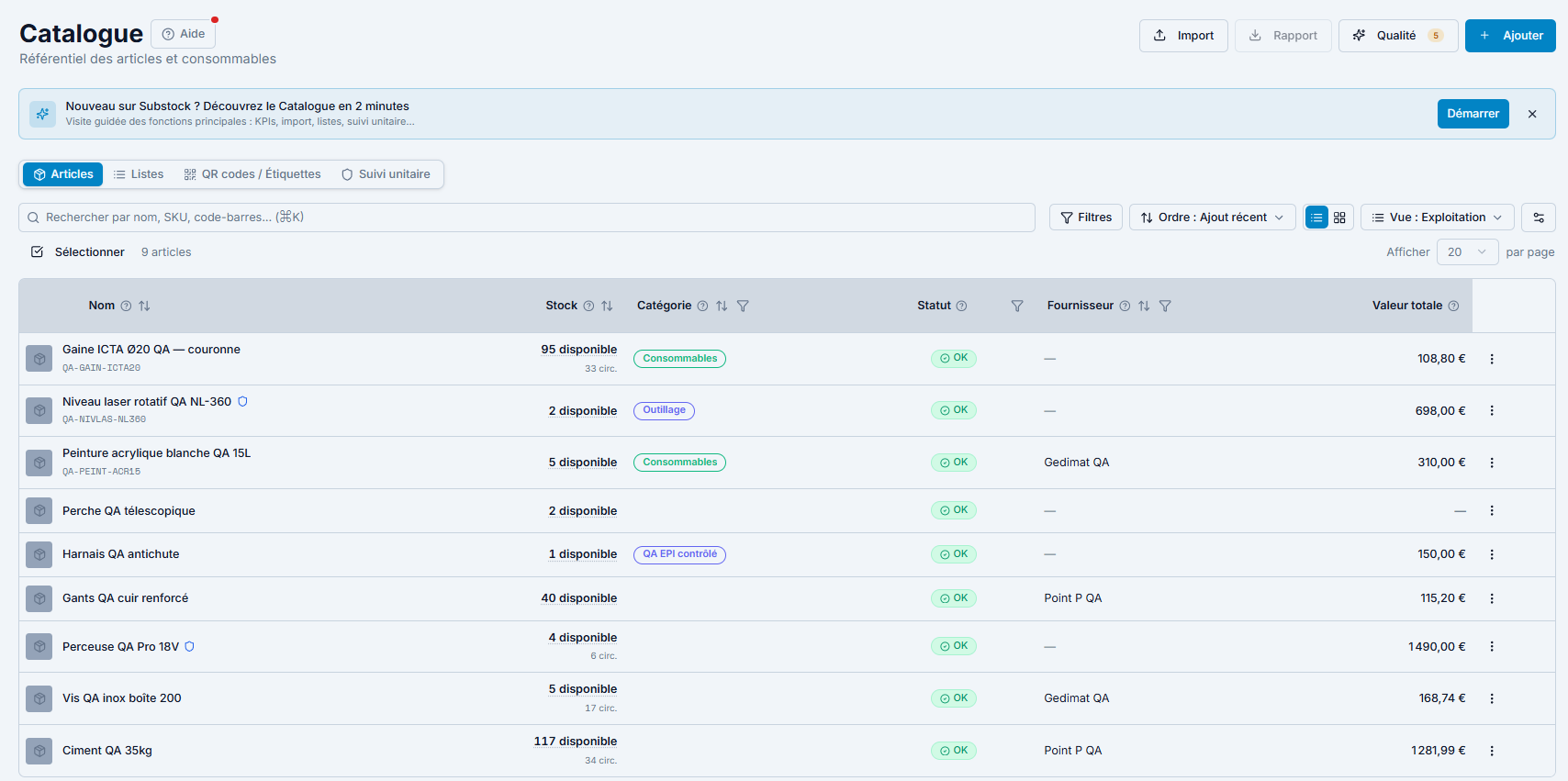1568x781 pixels.
Task: Open the Vue : Exploitation dropdown
Action: coord(1437,218)
